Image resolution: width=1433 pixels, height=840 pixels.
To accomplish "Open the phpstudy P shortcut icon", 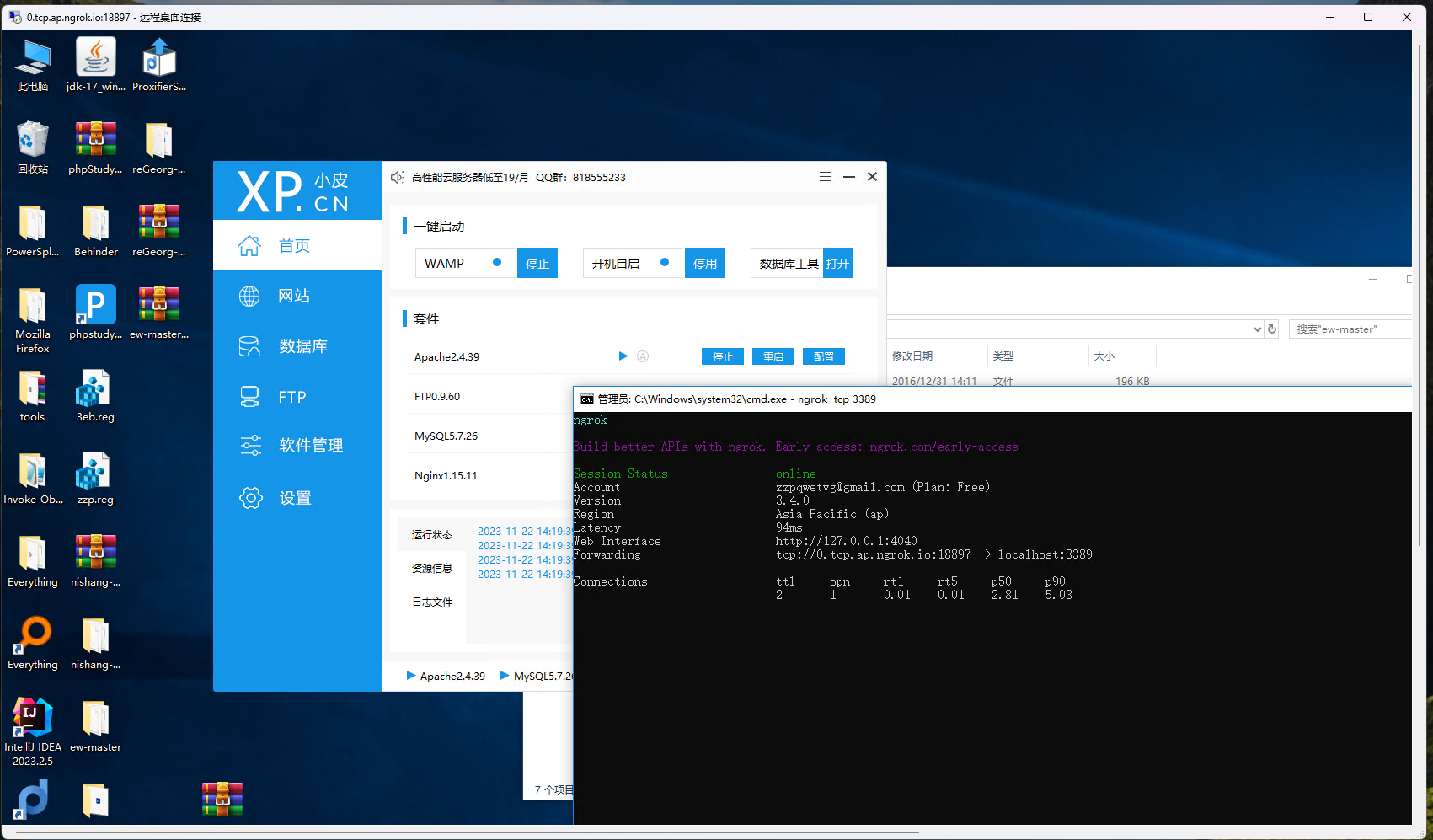I will coord(96,311).
